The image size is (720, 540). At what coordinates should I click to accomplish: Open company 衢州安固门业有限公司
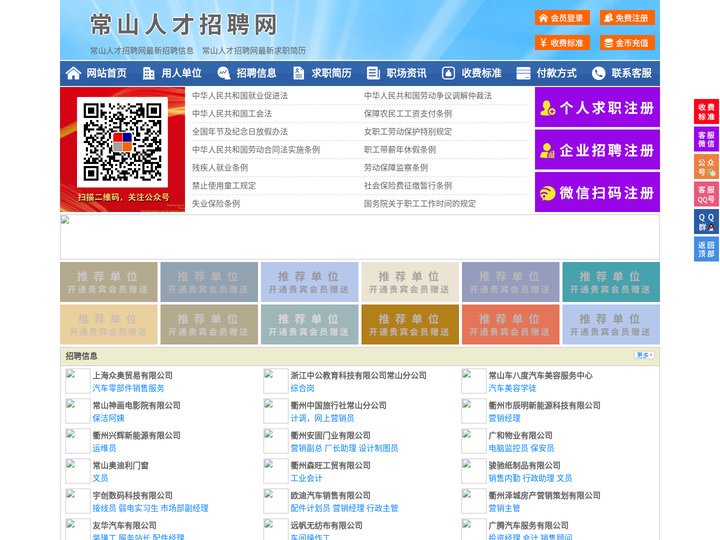click(x=330, y=435)
